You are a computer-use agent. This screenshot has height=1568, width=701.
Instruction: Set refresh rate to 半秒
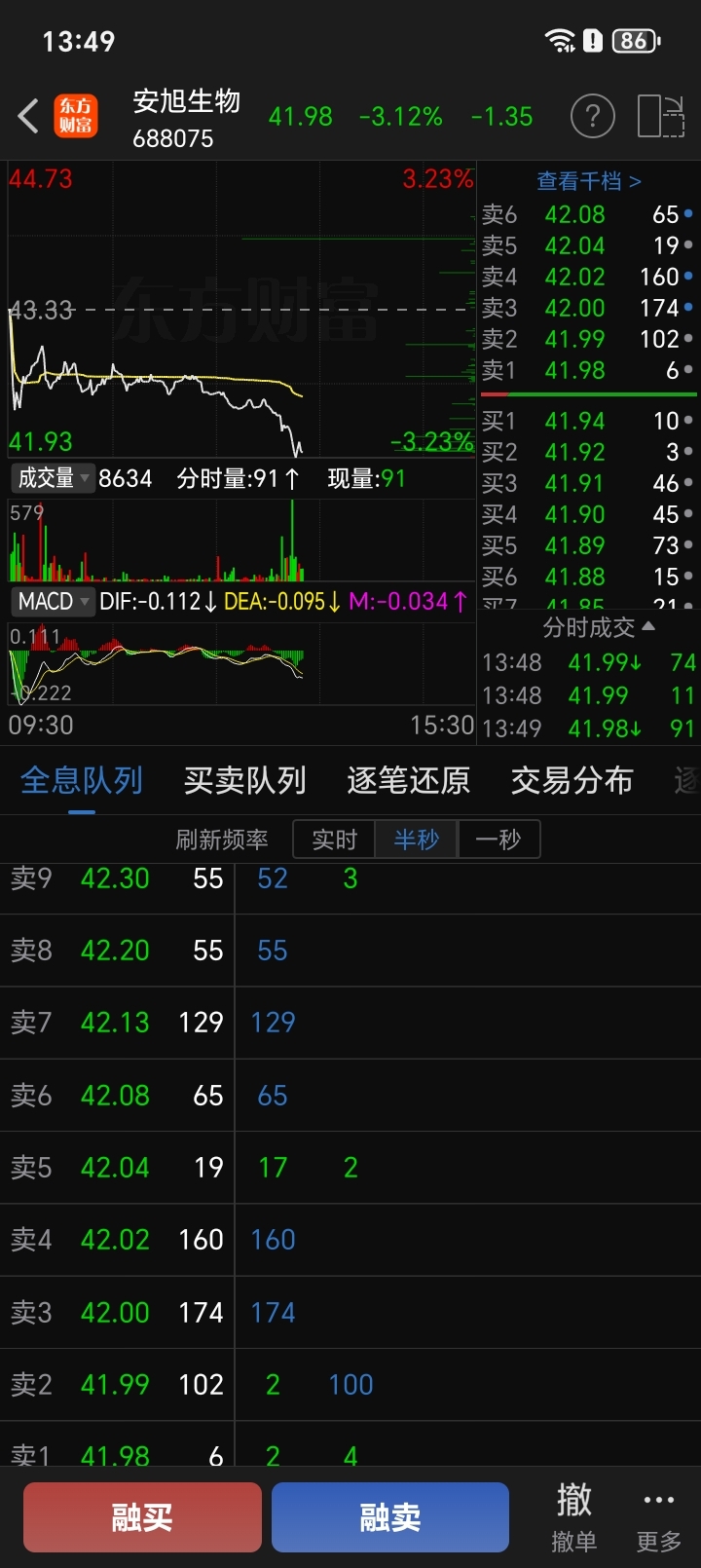click(x=417, y=840)
